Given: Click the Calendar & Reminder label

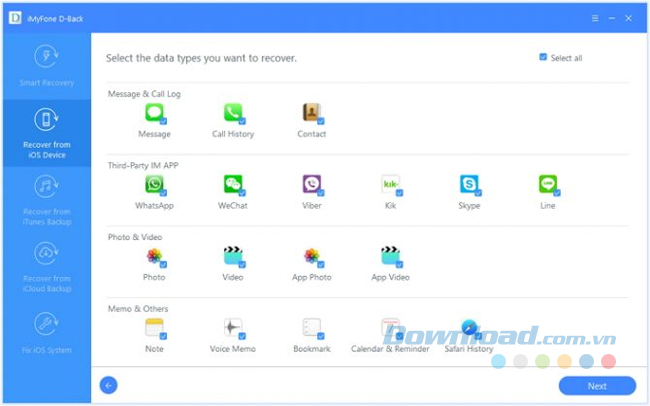Looking at the screenshot, I should point(390,349).
